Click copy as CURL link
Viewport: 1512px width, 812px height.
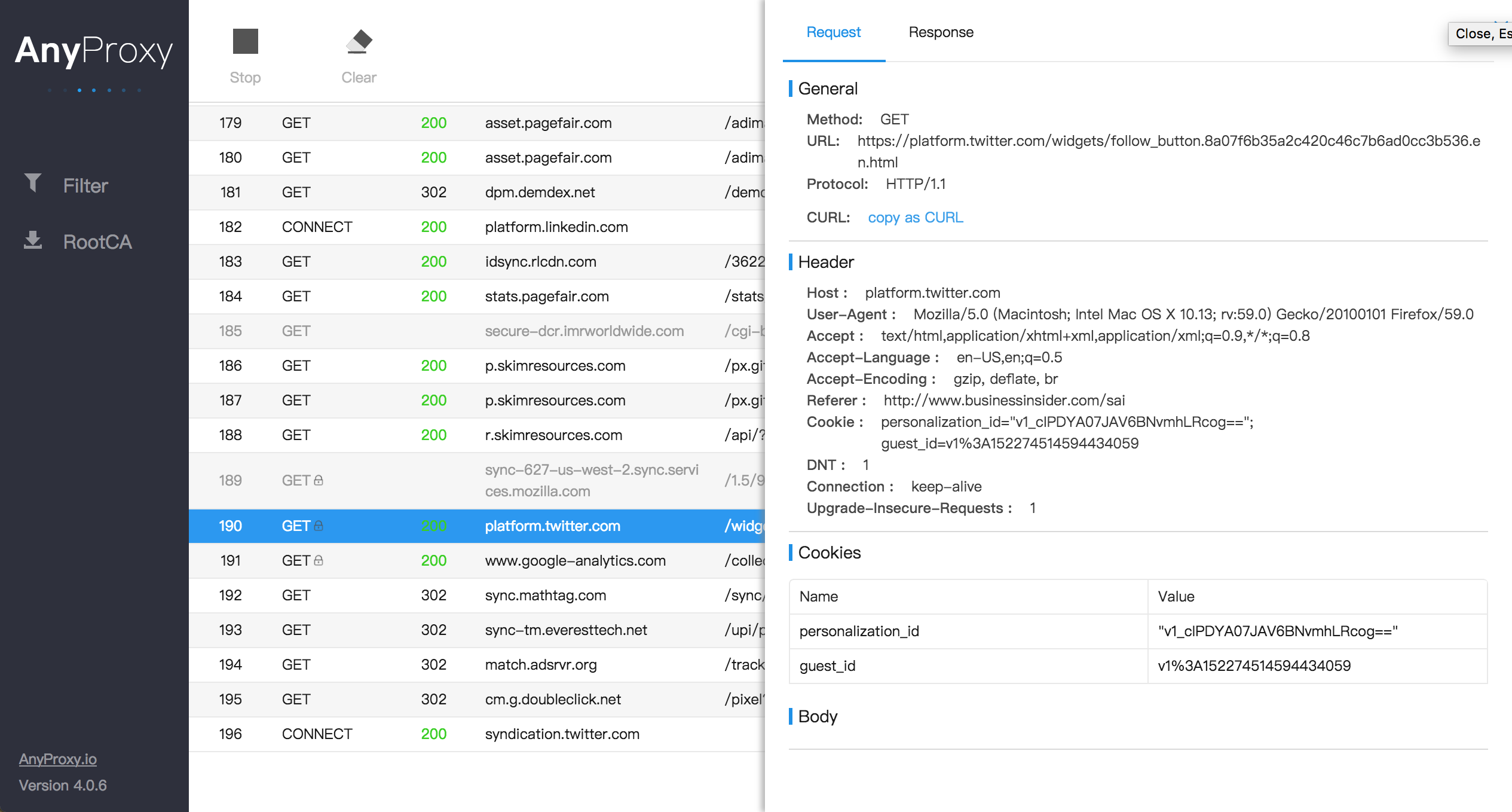[915, 218]
